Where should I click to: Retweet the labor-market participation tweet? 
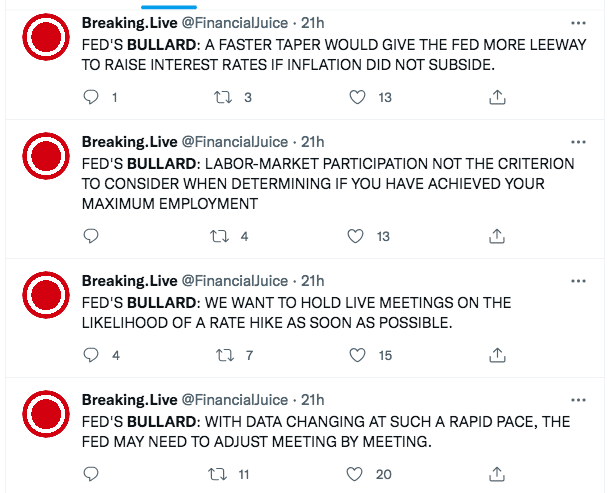pos(223,236)
